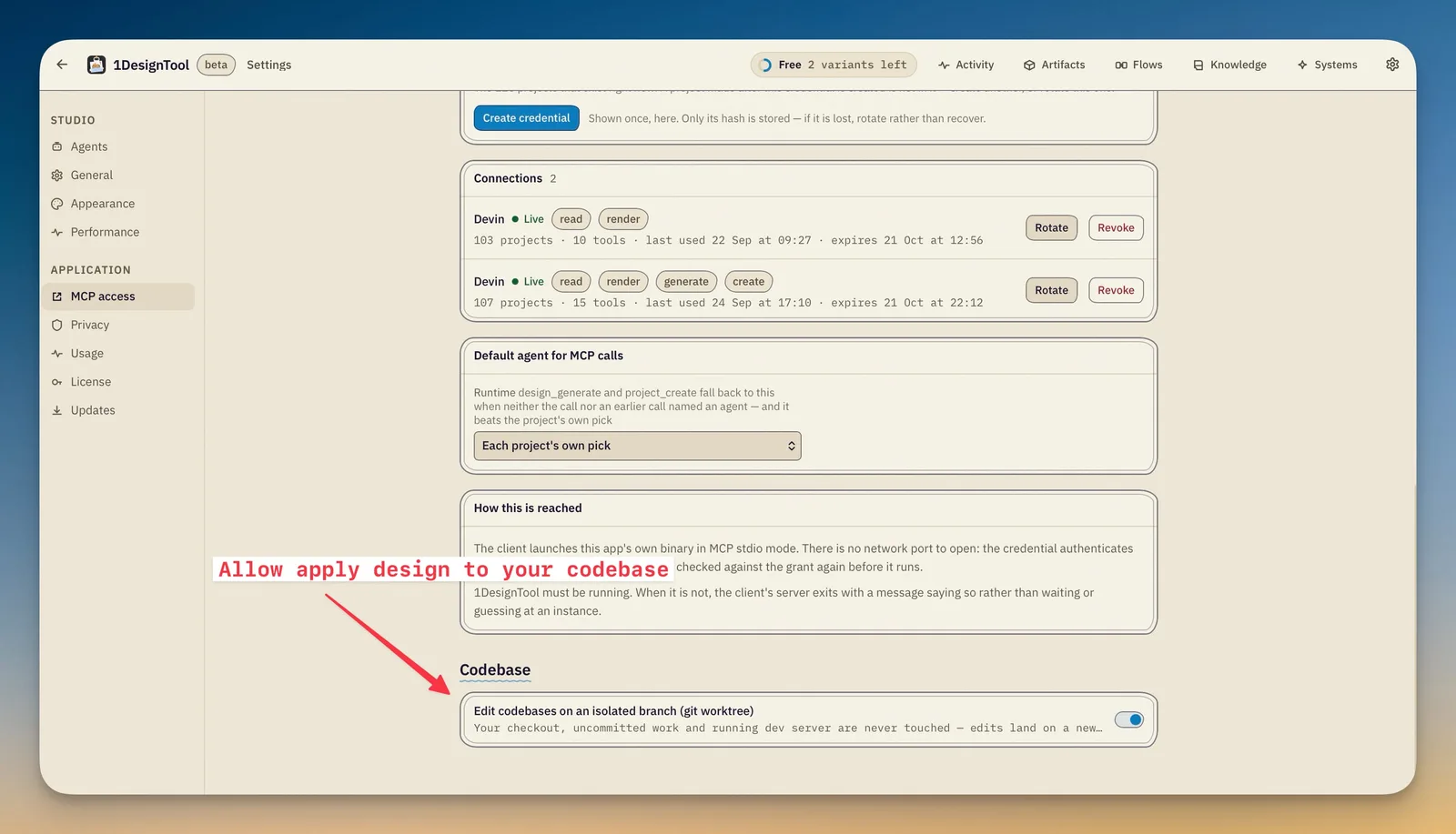The width and height of the screenshot is (1456, 834).
Task: Open License settings section
Action: click(118, 382)
